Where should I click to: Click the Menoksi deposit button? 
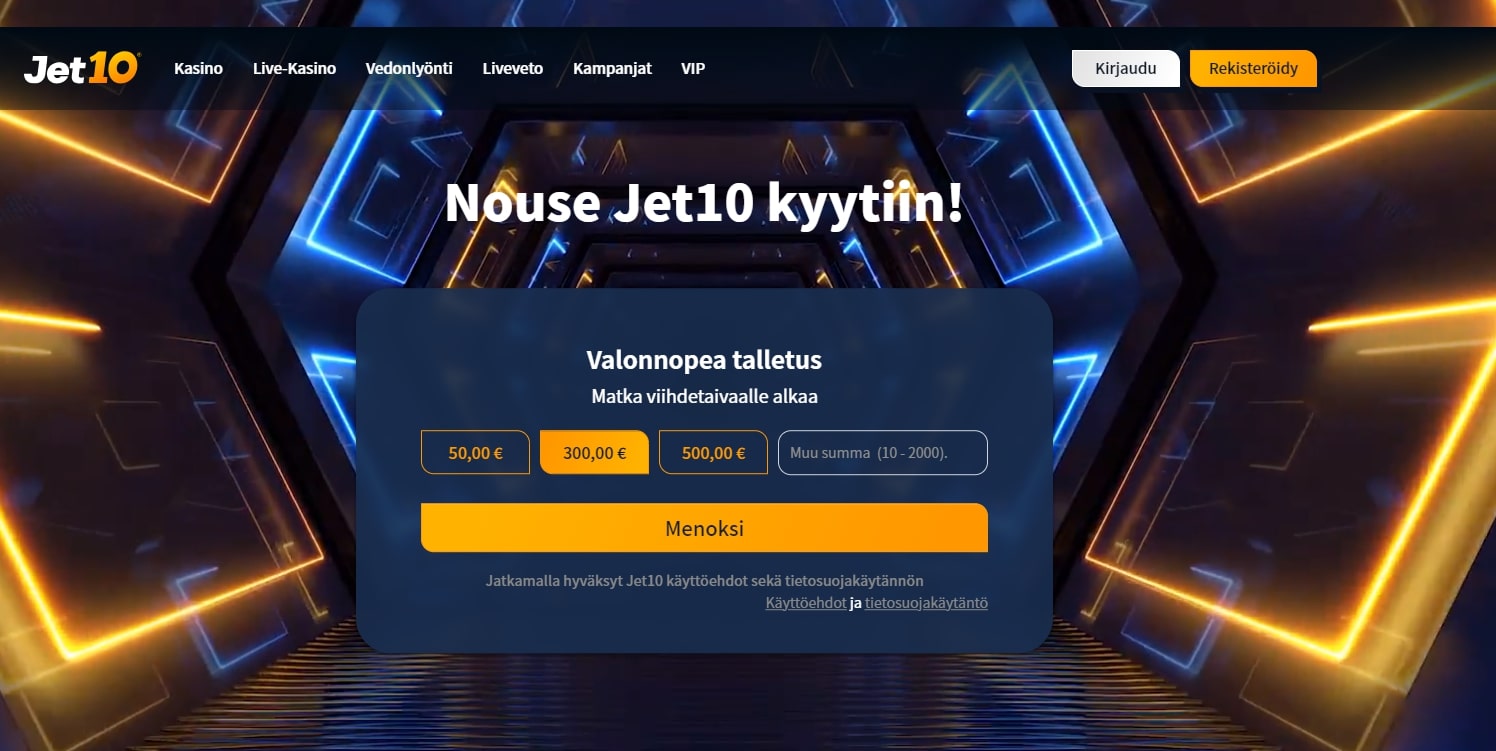[x=704, y=528]
